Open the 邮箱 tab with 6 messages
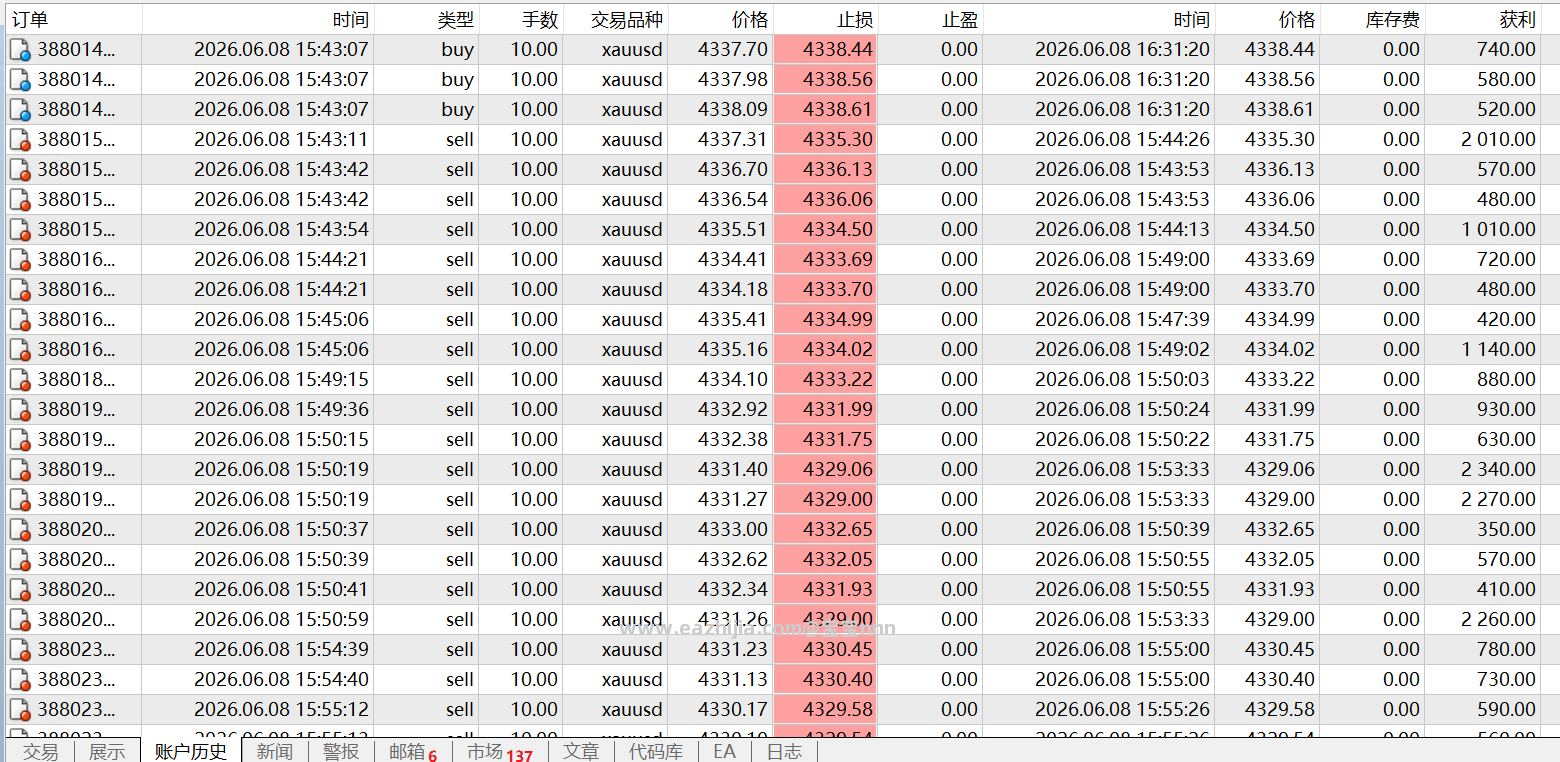 coord(413,751)
